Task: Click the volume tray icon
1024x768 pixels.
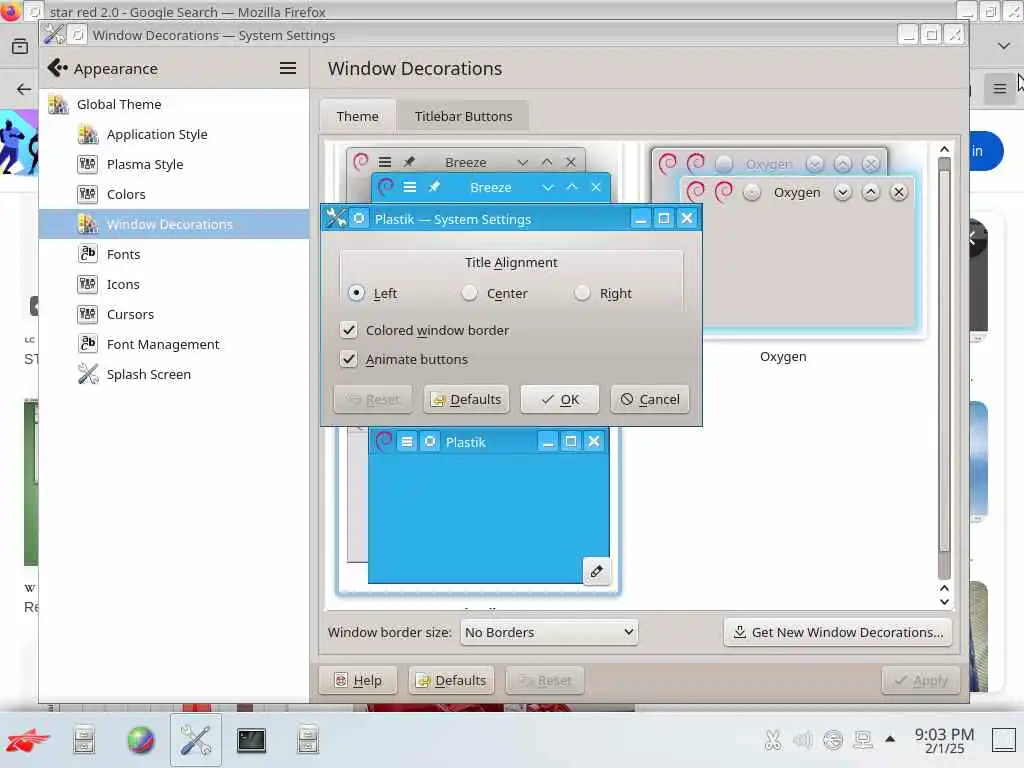Action: (803, 740)
